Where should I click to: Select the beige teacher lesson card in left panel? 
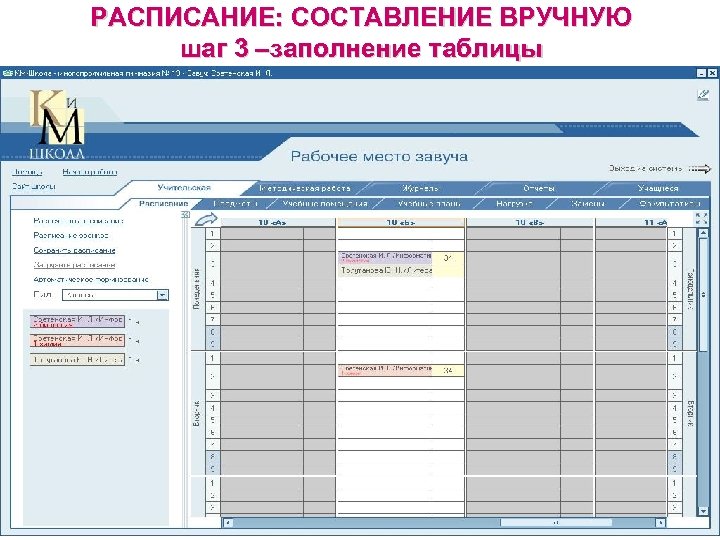[x=78, y=360]
